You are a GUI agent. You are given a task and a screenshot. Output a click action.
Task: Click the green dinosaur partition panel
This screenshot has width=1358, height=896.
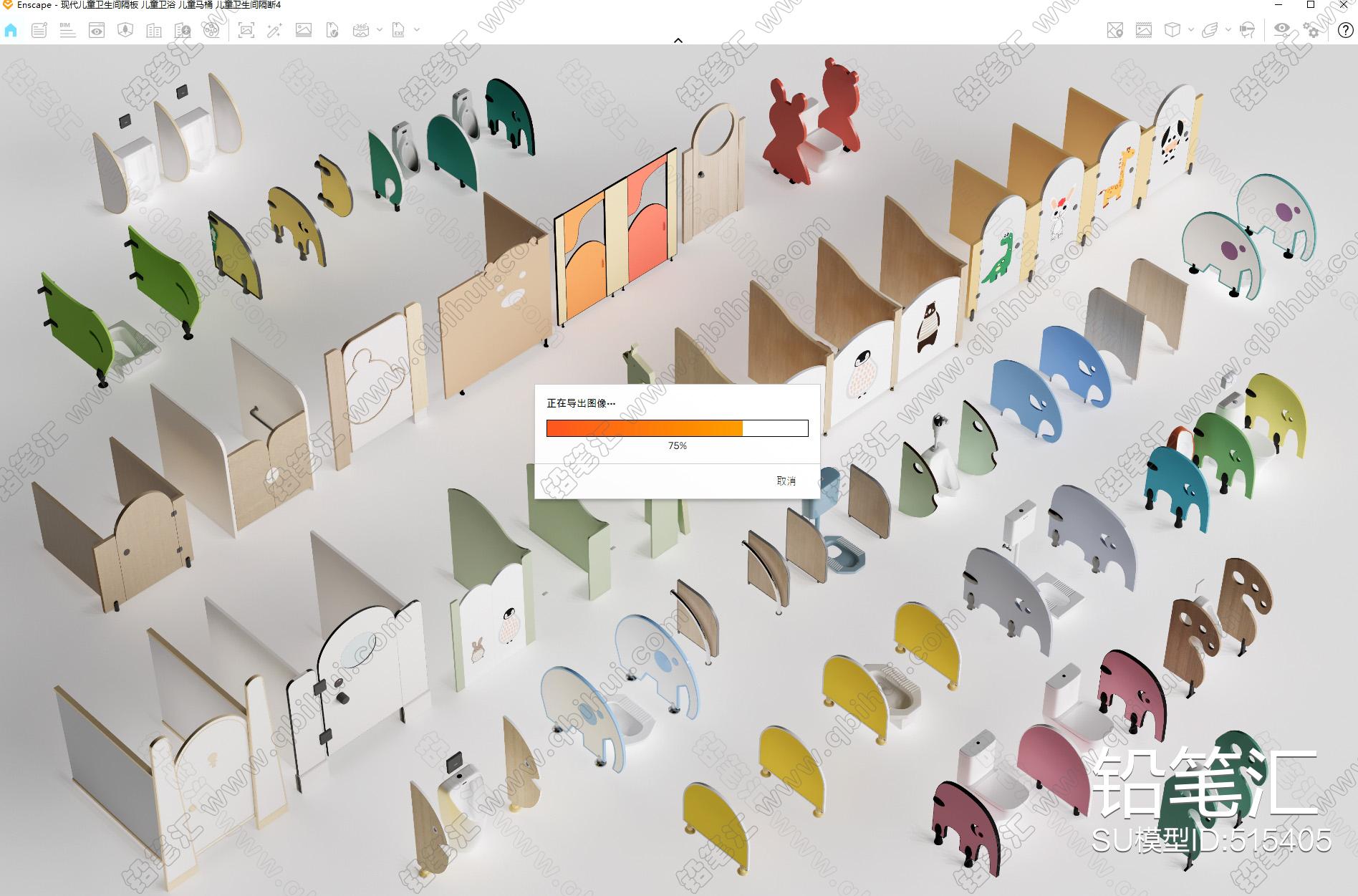1003,251
